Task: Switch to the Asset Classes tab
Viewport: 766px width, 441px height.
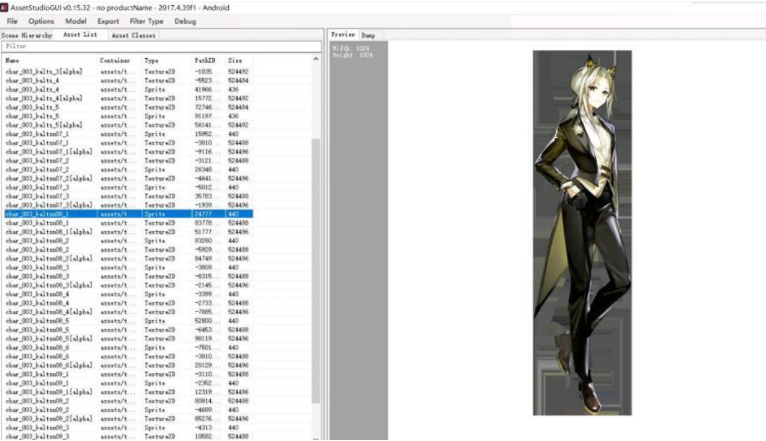Action: tap(133, 35)
